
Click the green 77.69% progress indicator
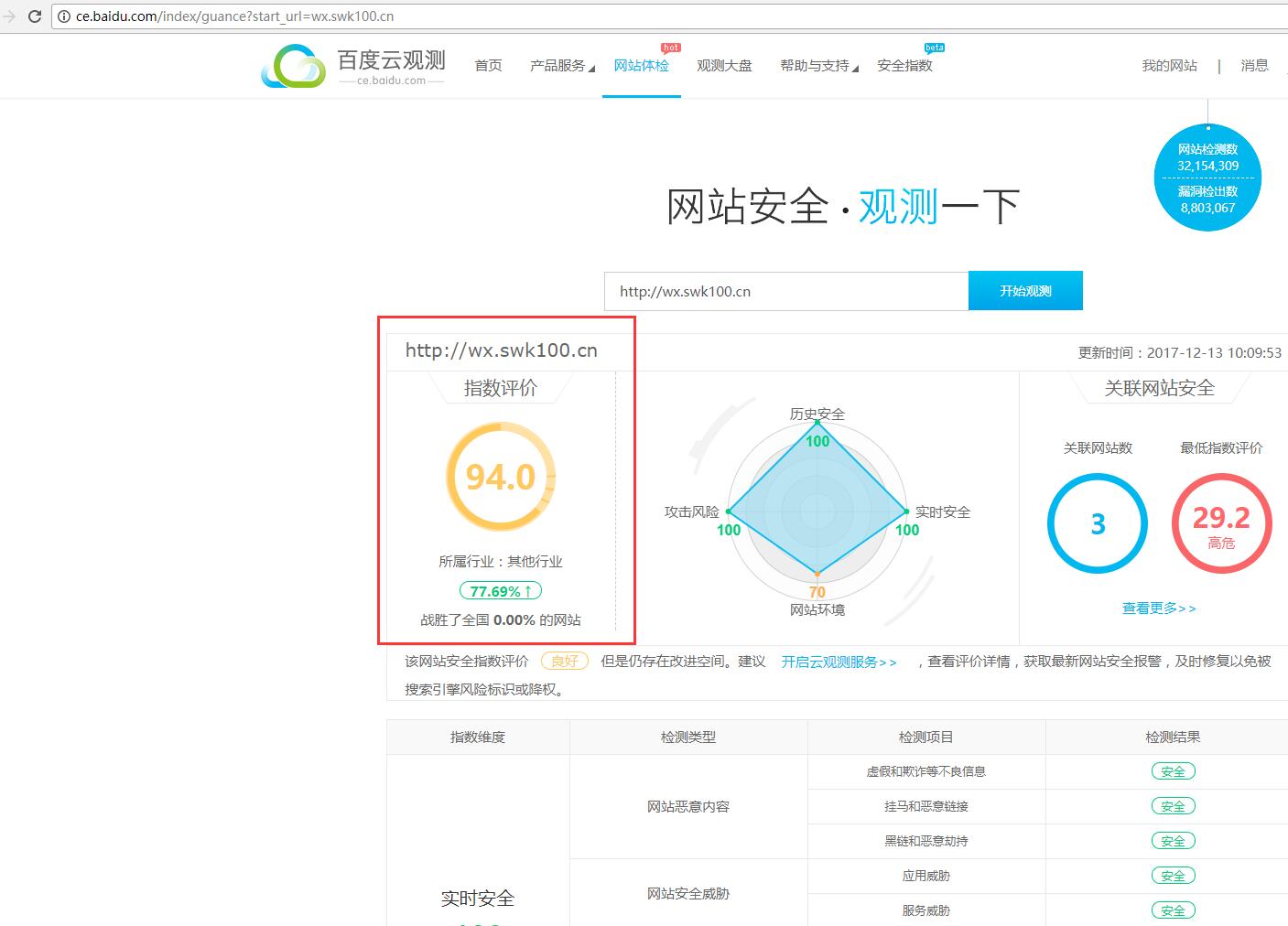tap(500, 590)
